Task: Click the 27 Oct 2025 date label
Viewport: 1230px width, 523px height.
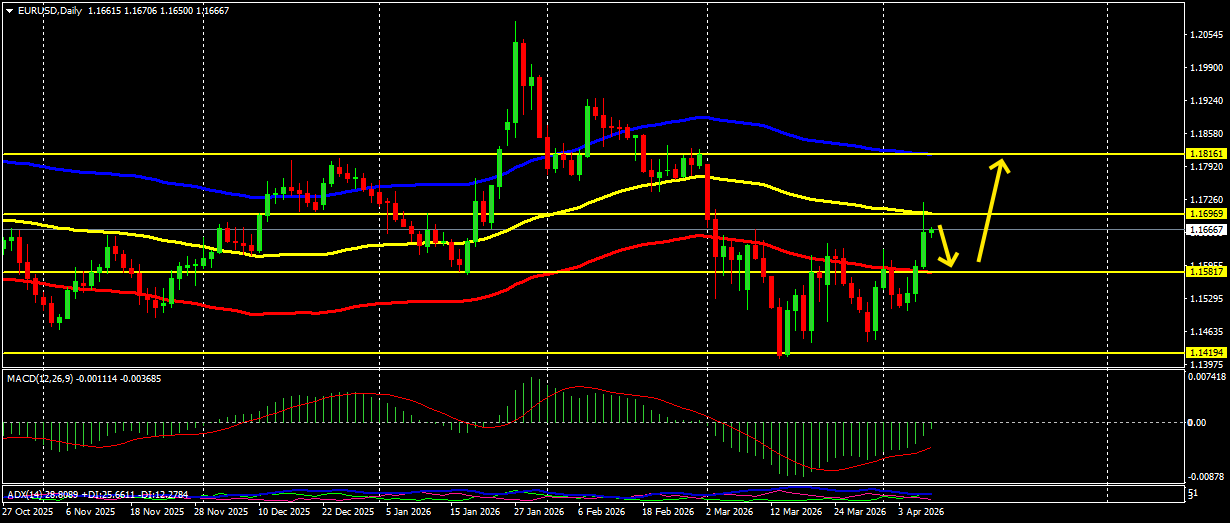Action: 27,511
